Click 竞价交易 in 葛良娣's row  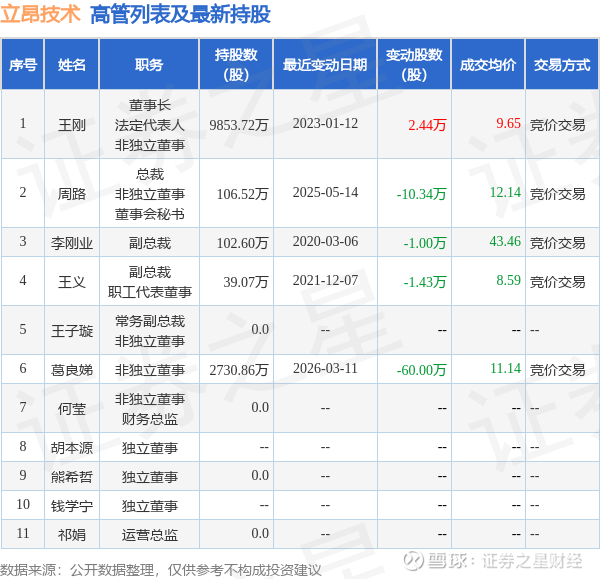click(x=558, y=370)
